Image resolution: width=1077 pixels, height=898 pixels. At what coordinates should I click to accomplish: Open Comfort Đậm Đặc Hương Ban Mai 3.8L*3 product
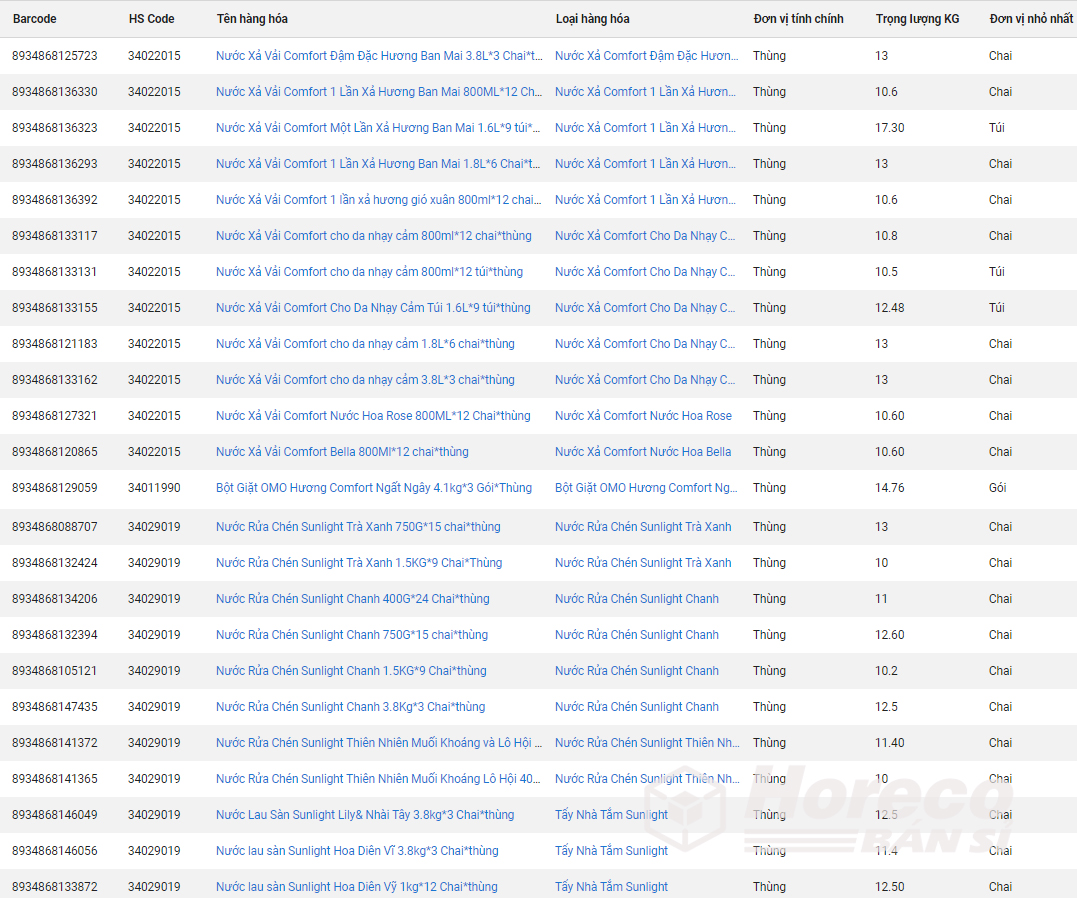point(379,56)
